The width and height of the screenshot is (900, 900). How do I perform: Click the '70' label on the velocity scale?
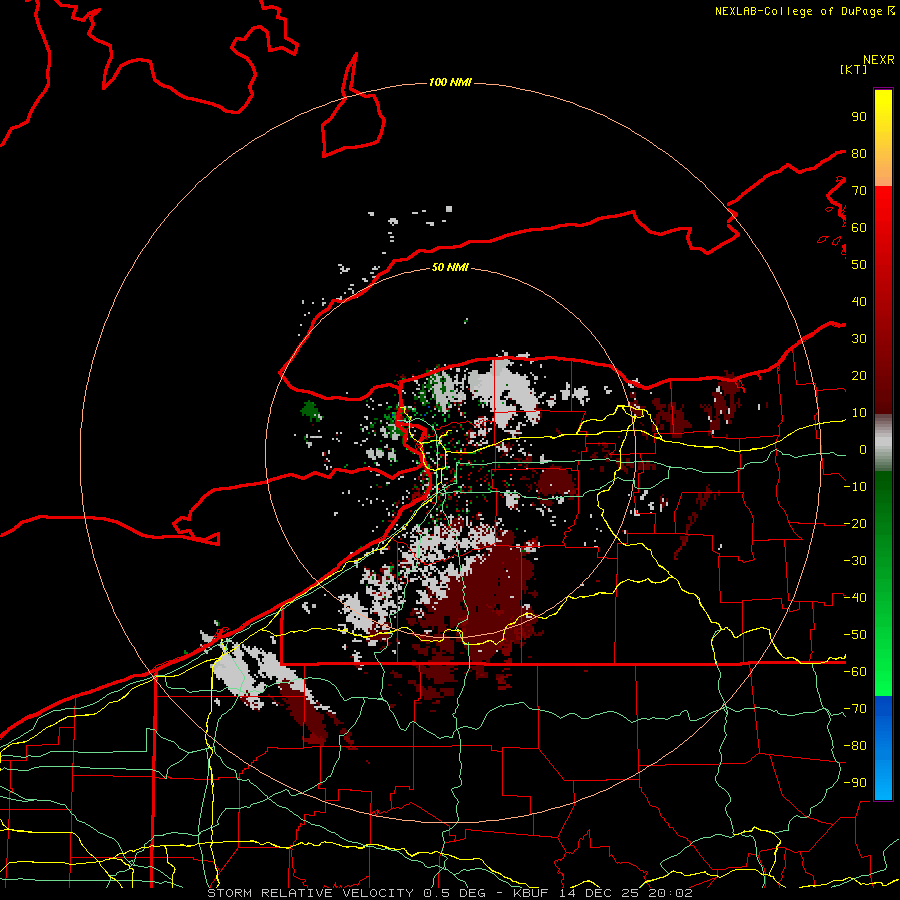[x=859, y=191]
